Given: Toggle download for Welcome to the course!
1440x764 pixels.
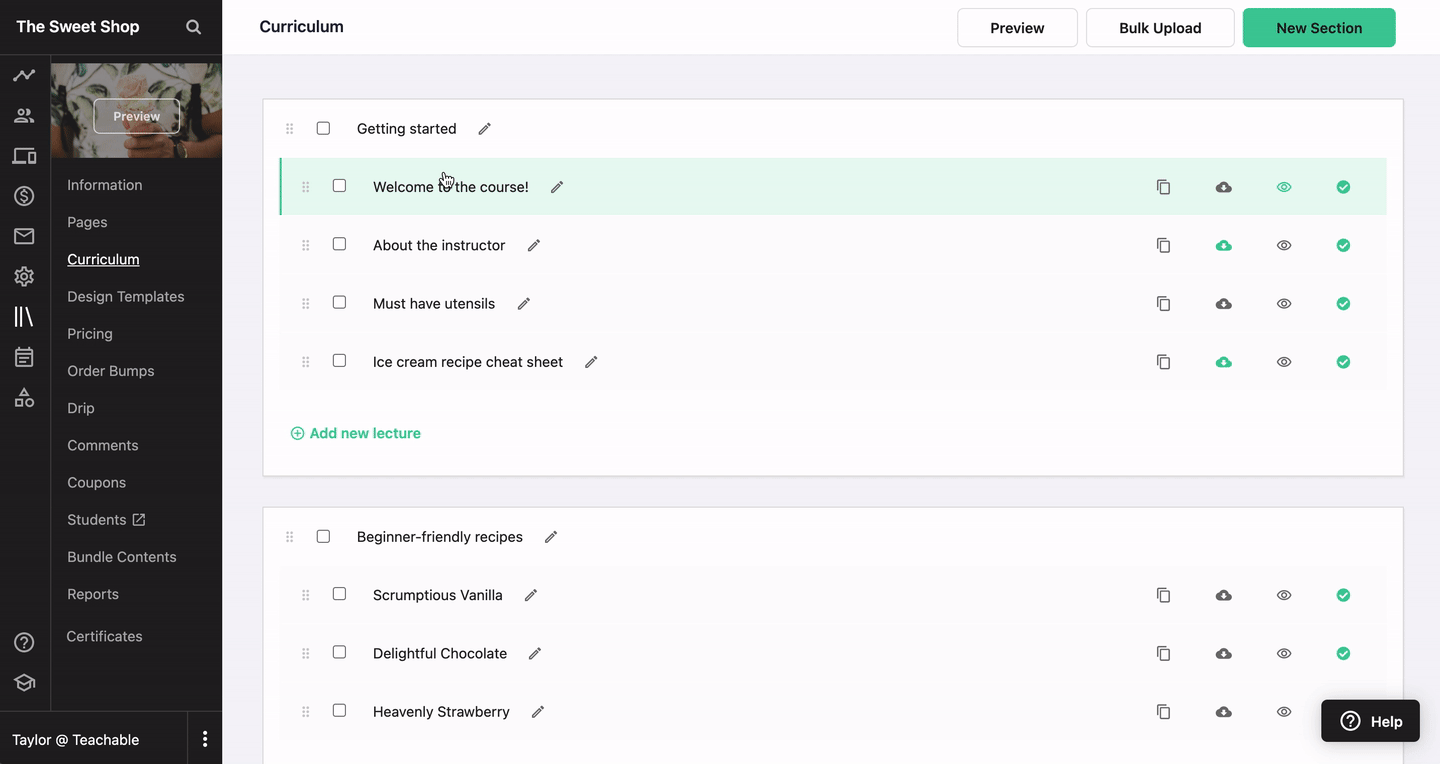Looking at the screenshot, I should click(x=1224, y=187).
